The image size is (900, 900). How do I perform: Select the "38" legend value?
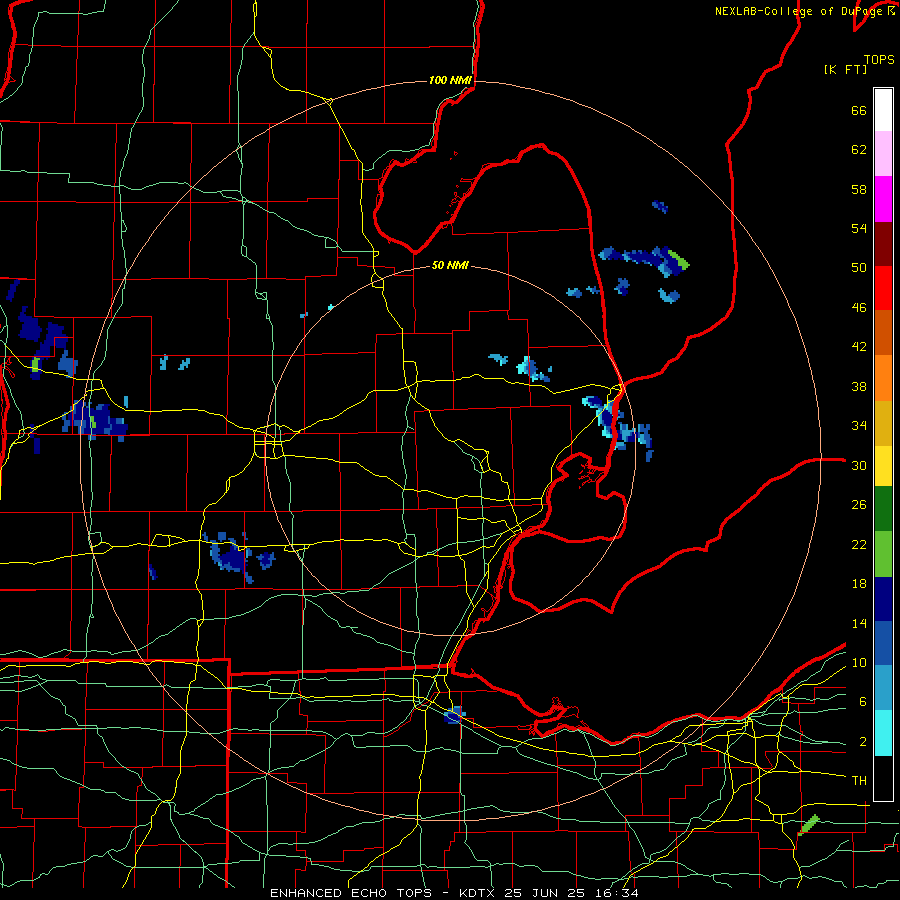[859, 386]
